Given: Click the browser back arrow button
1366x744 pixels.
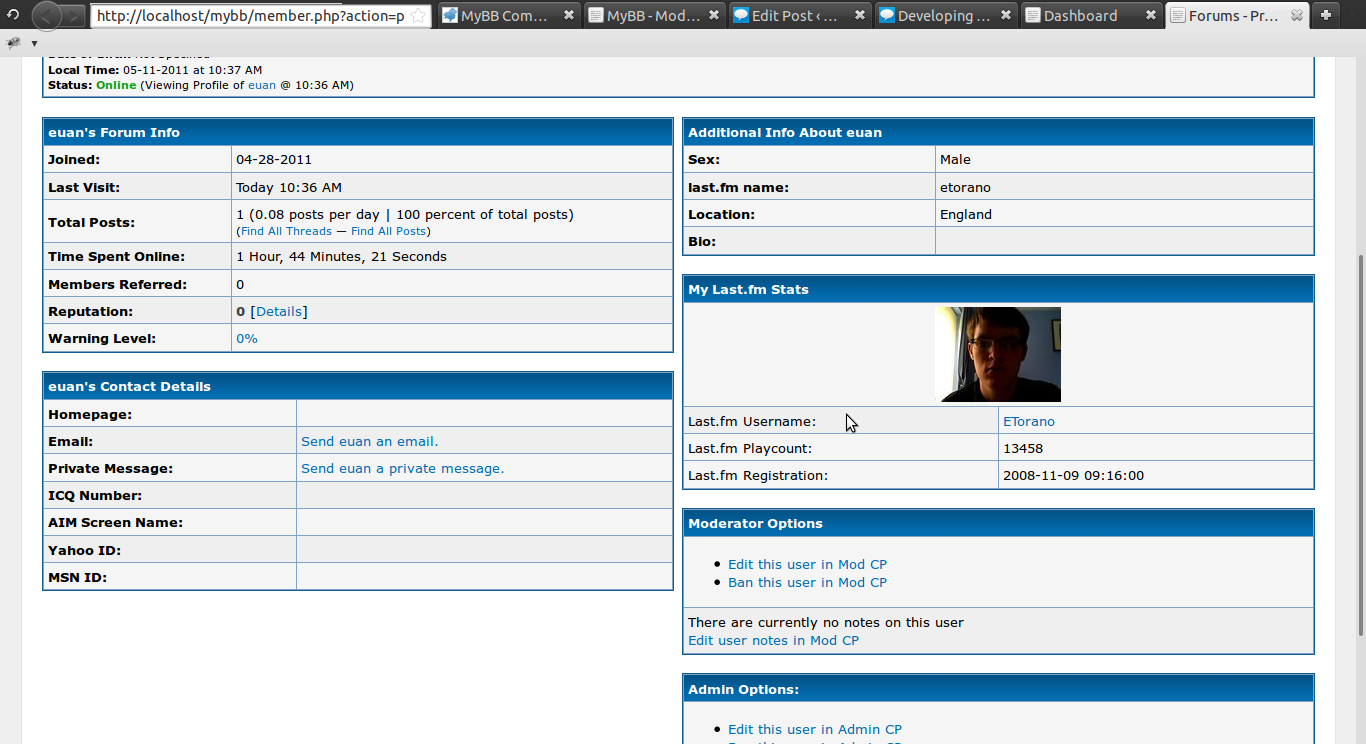Looking at the screenshot, I should coord(47,15).
